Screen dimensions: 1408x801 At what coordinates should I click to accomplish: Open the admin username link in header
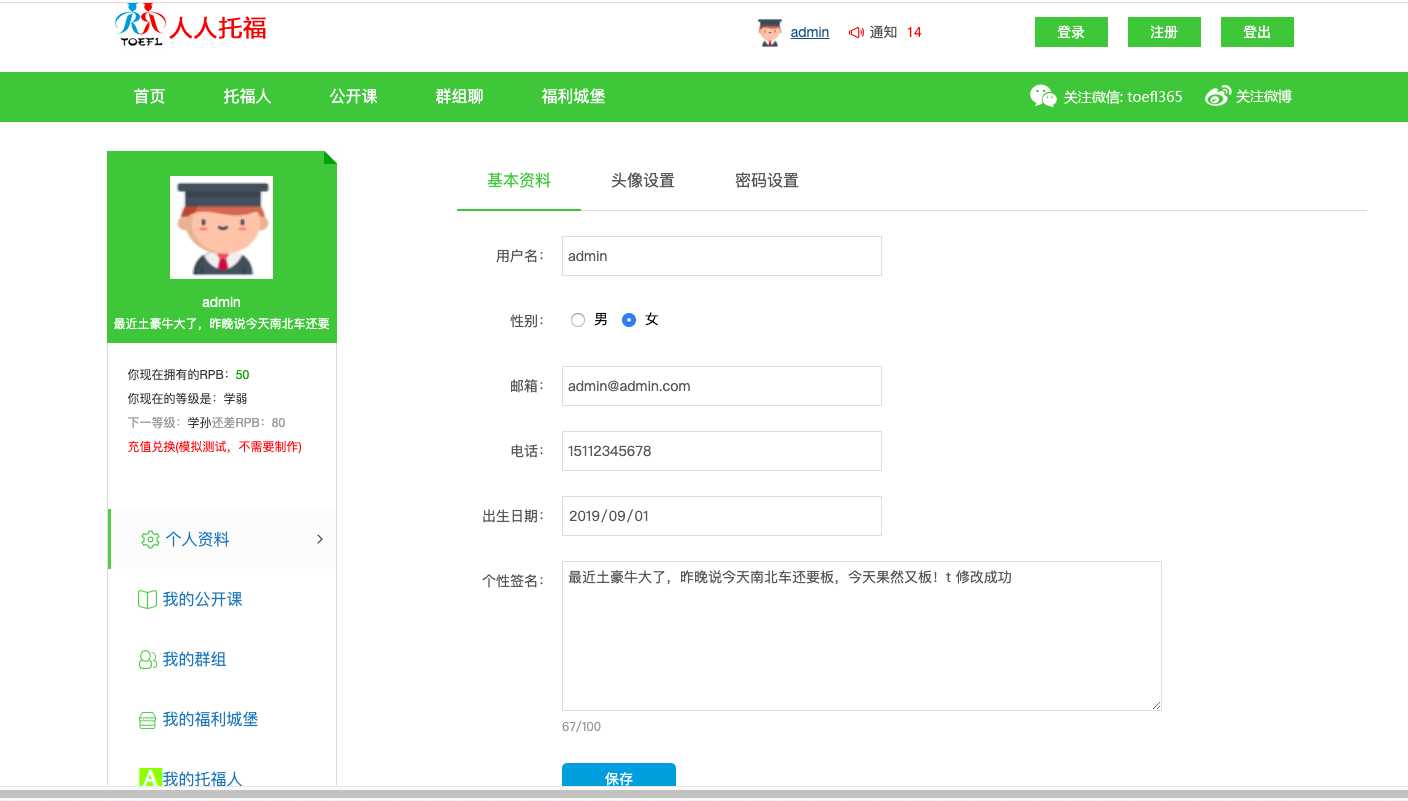click(x=810, y=32)
